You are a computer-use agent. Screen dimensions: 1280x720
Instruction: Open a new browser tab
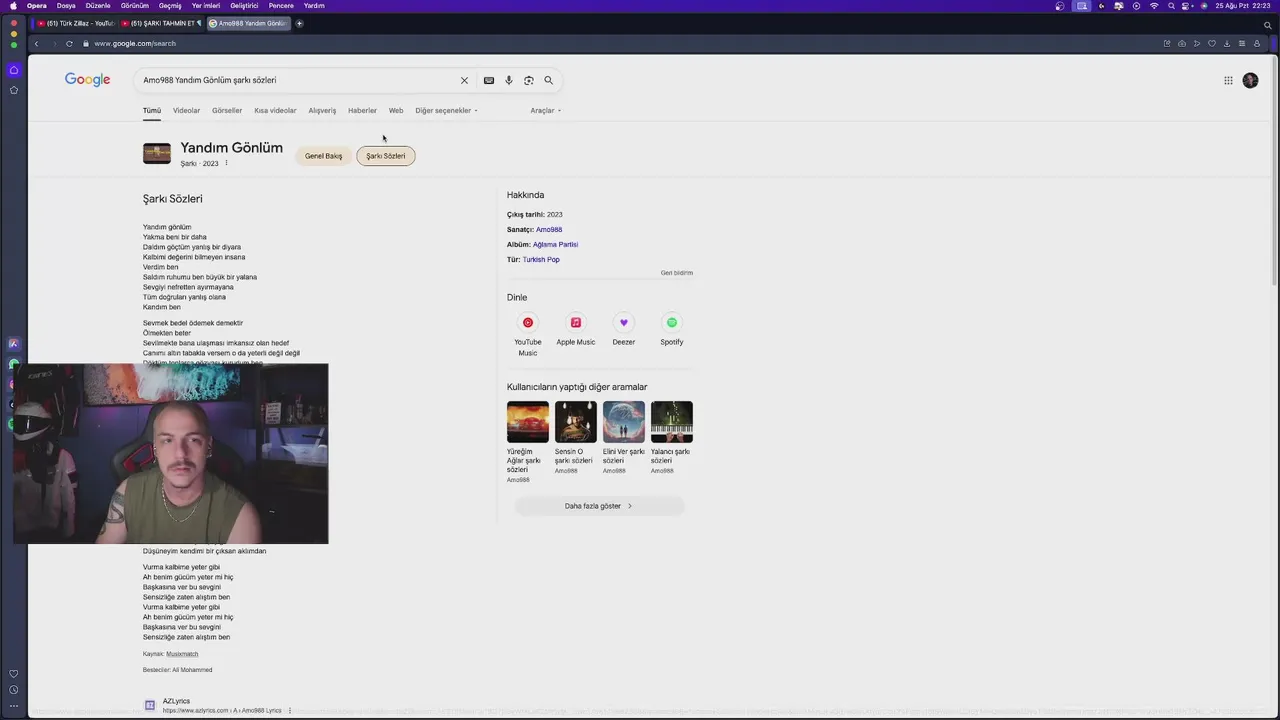[x=299, y=23]
